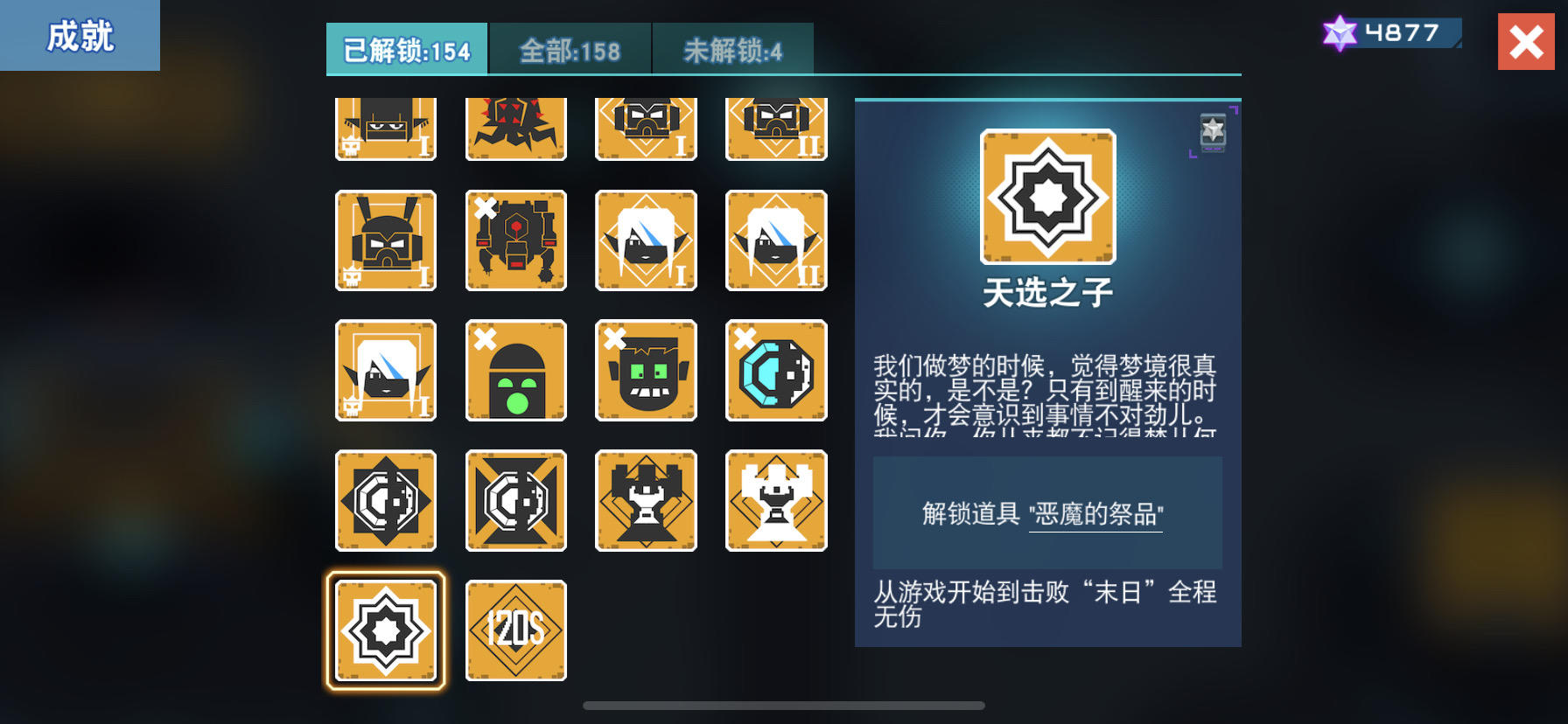This screenshot has height=724, width=1568.
Task: Open the red-core mech robot achievement
Action: coord(516,240)
